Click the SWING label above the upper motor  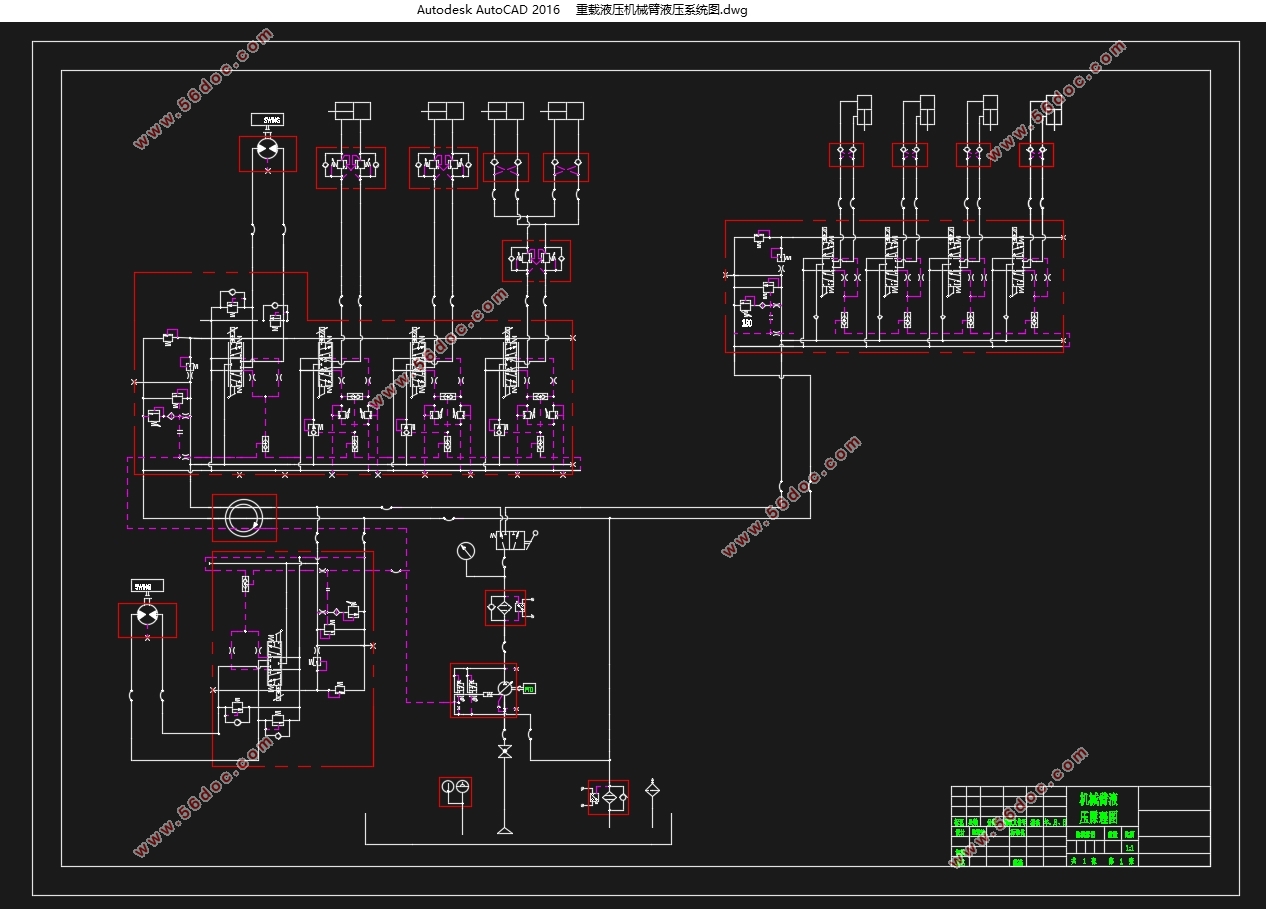point(267,120)
